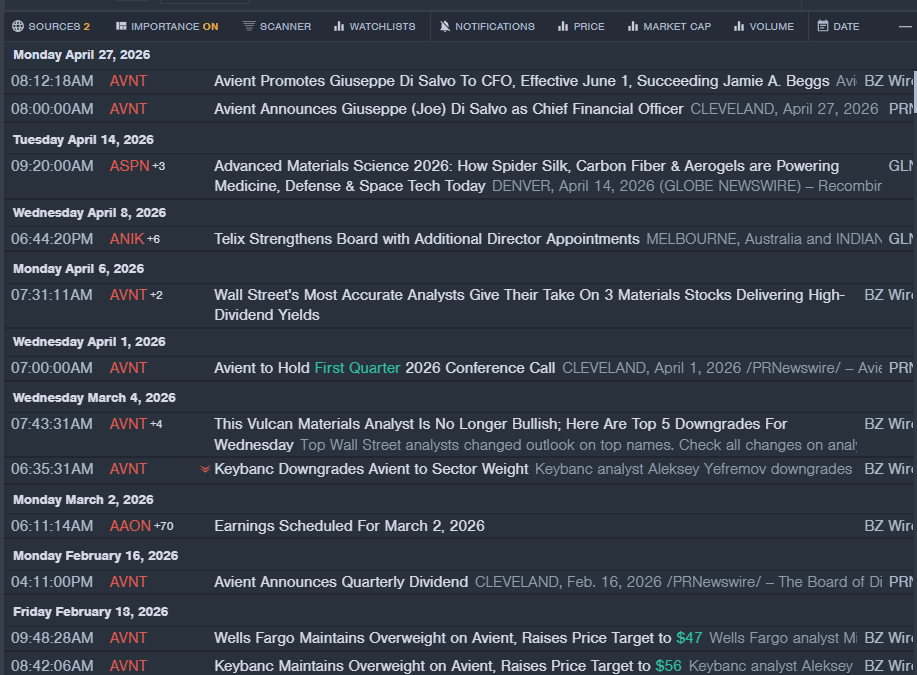Click the 09:20:00AM timestamp
The height and width of the screenshot is (675, 917).
(x=52, y=166)
